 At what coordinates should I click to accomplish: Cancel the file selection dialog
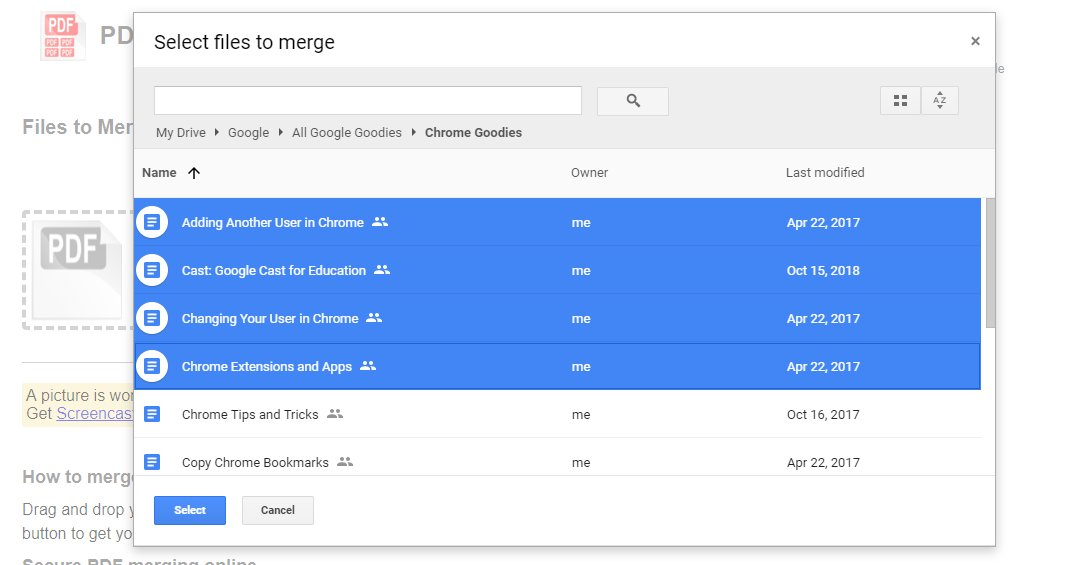277,510
